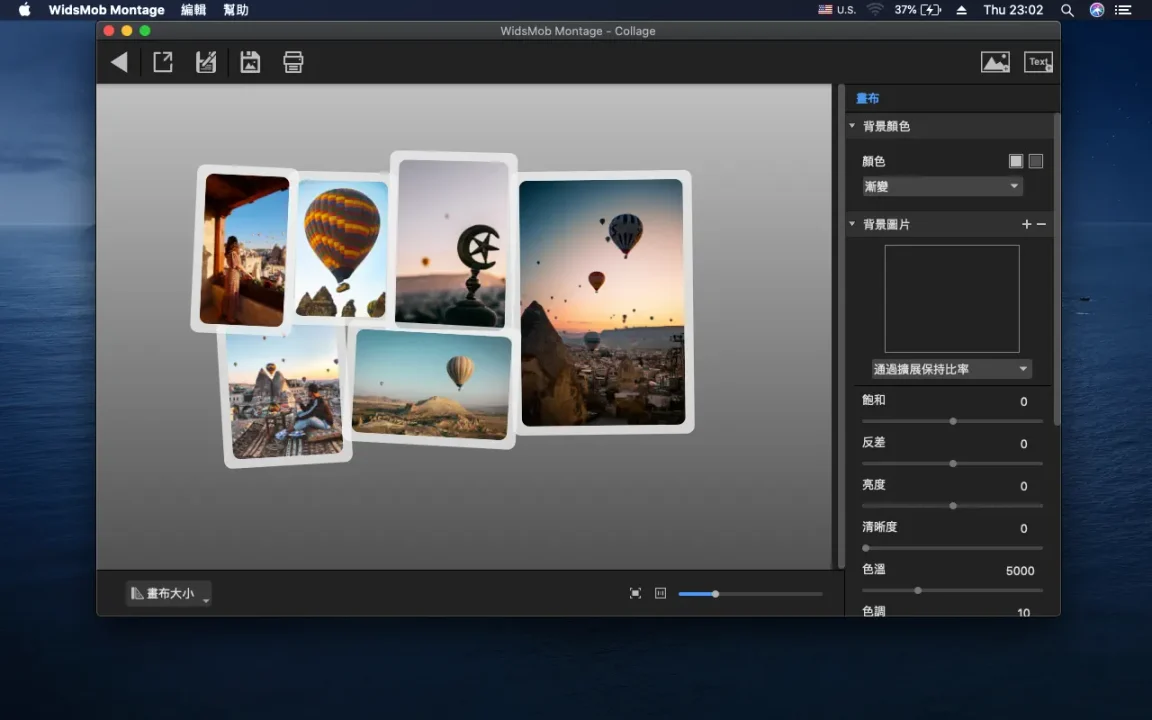
Task: Adjust the 亮度 brightness slider
Action: coord(952,506)
